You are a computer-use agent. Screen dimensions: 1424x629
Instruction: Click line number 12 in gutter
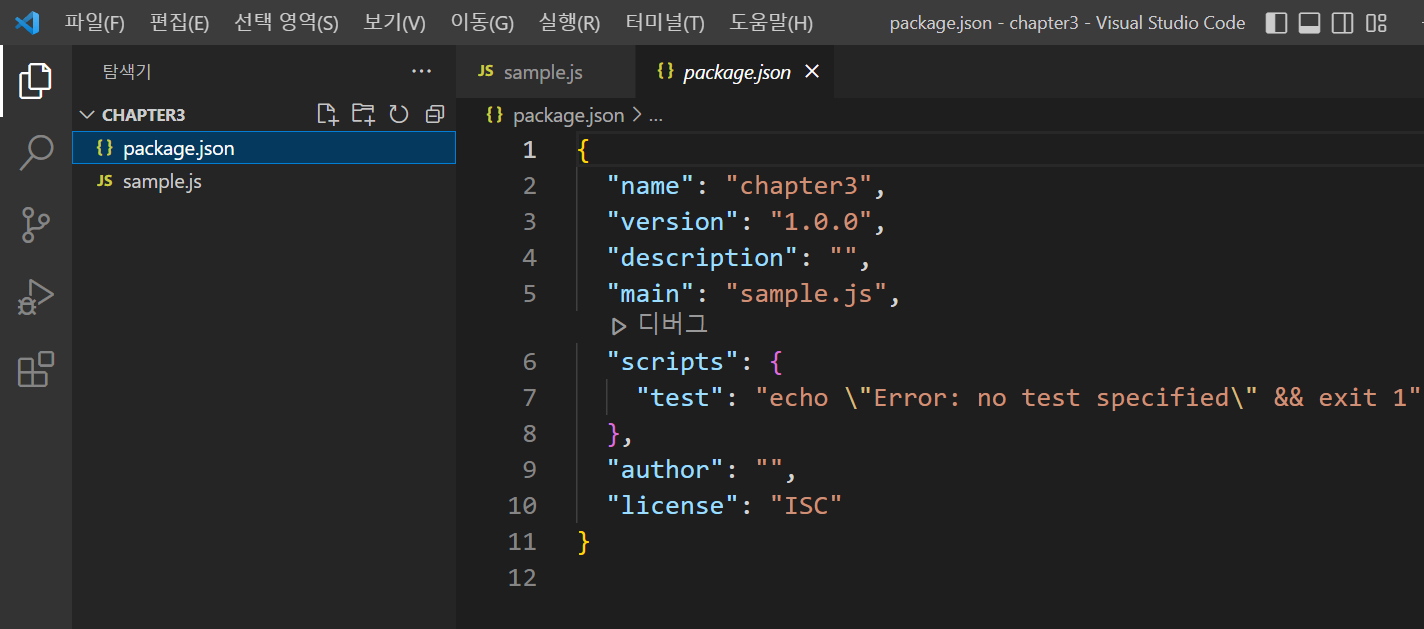click(522, 577)
